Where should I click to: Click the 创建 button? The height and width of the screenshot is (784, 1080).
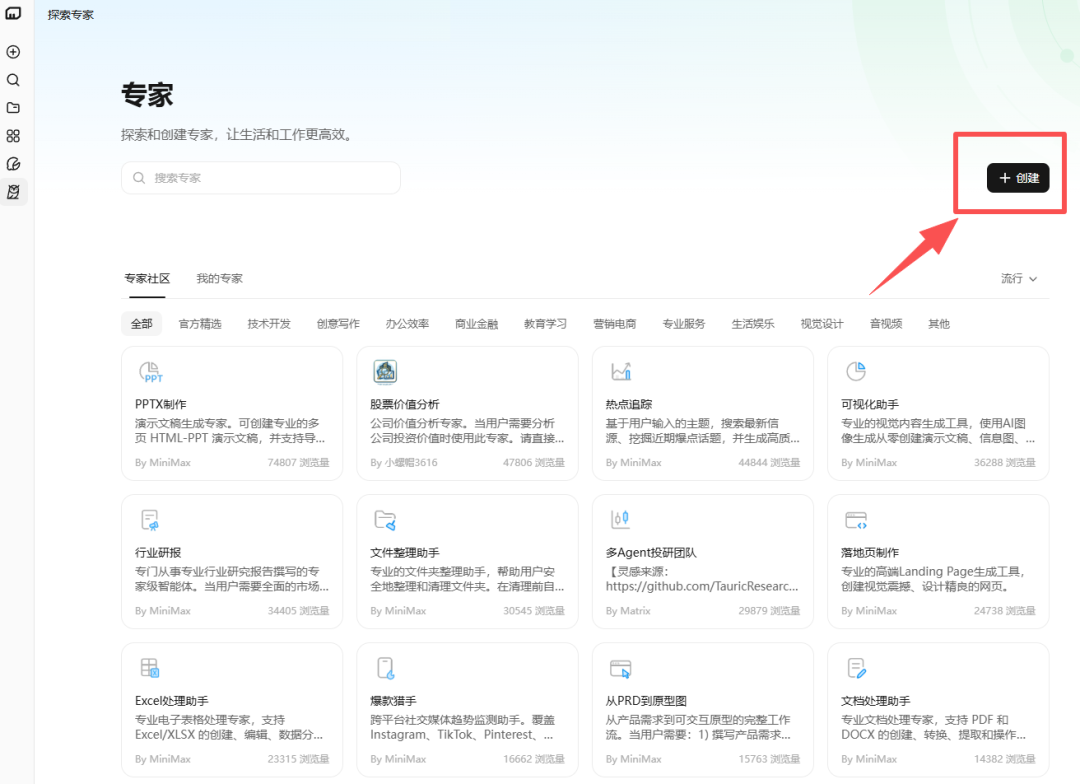click(1017, 177)
